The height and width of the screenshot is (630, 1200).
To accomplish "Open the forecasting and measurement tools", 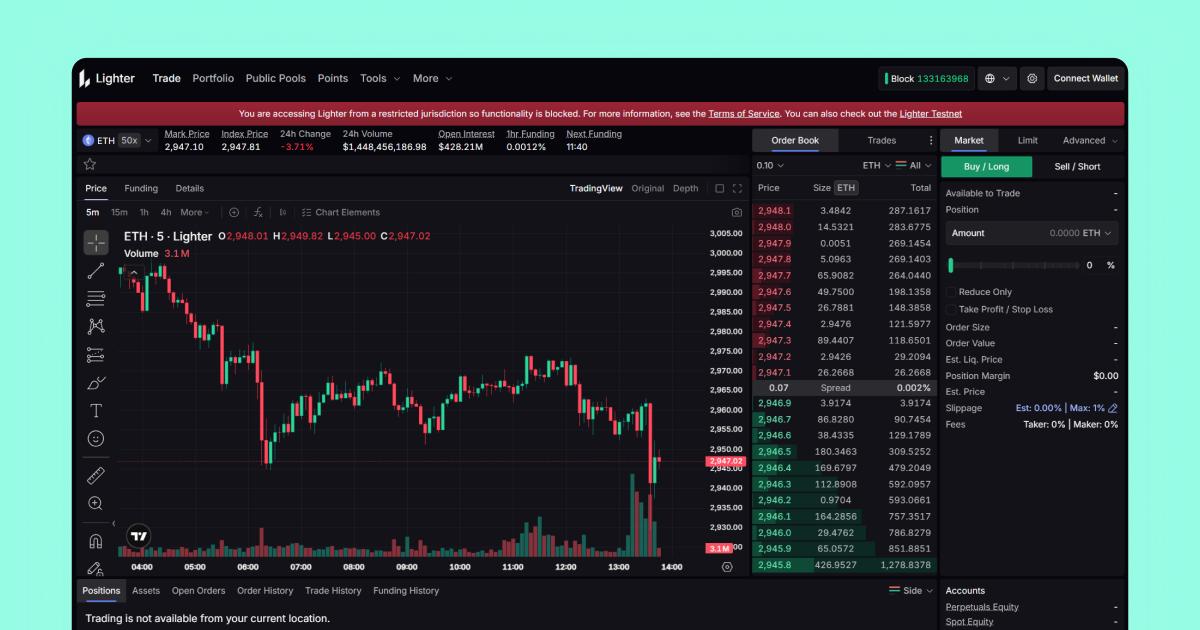I will (96, 354).
